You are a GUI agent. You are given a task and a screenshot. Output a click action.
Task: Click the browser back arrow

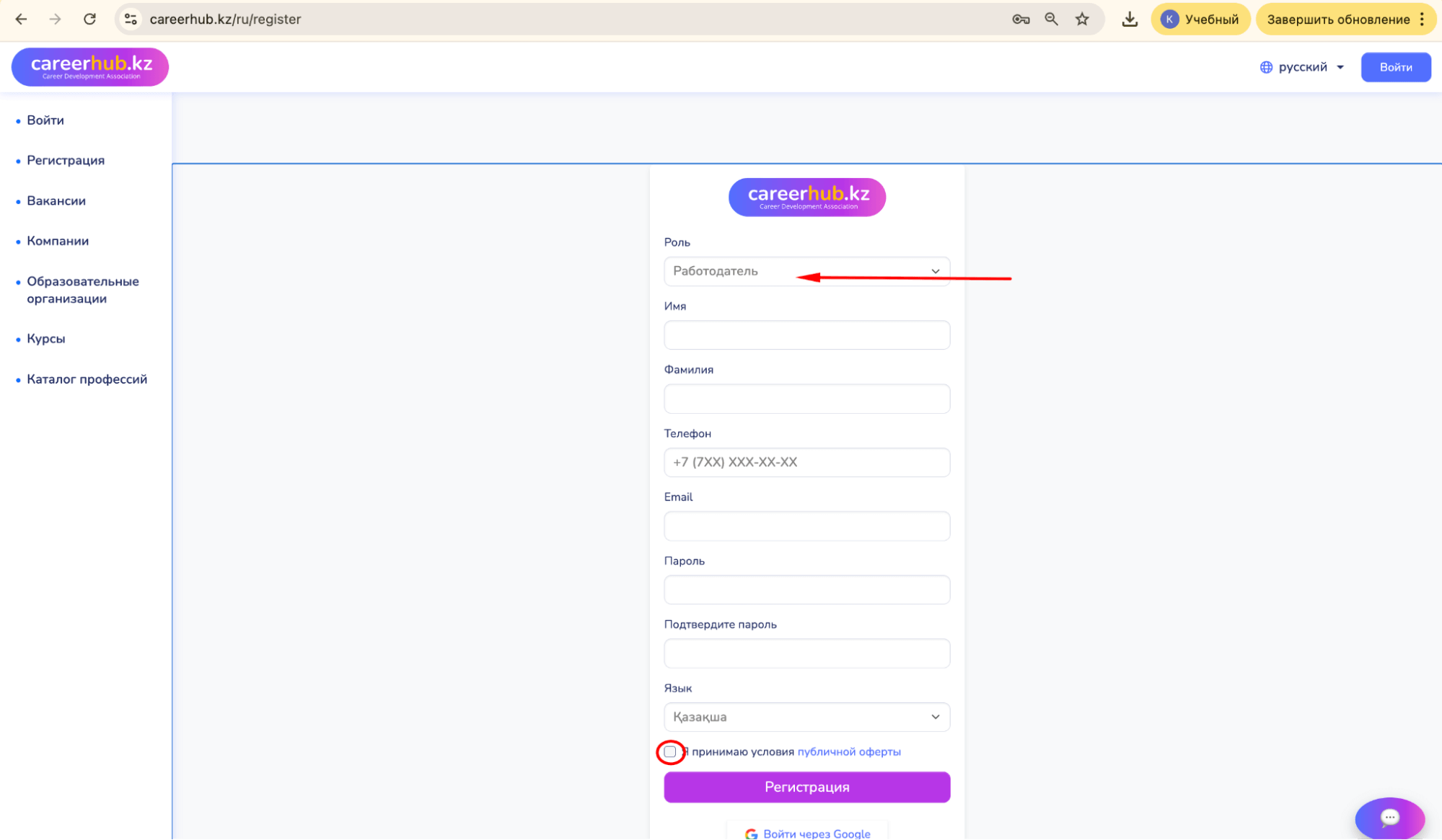point(21,19)
